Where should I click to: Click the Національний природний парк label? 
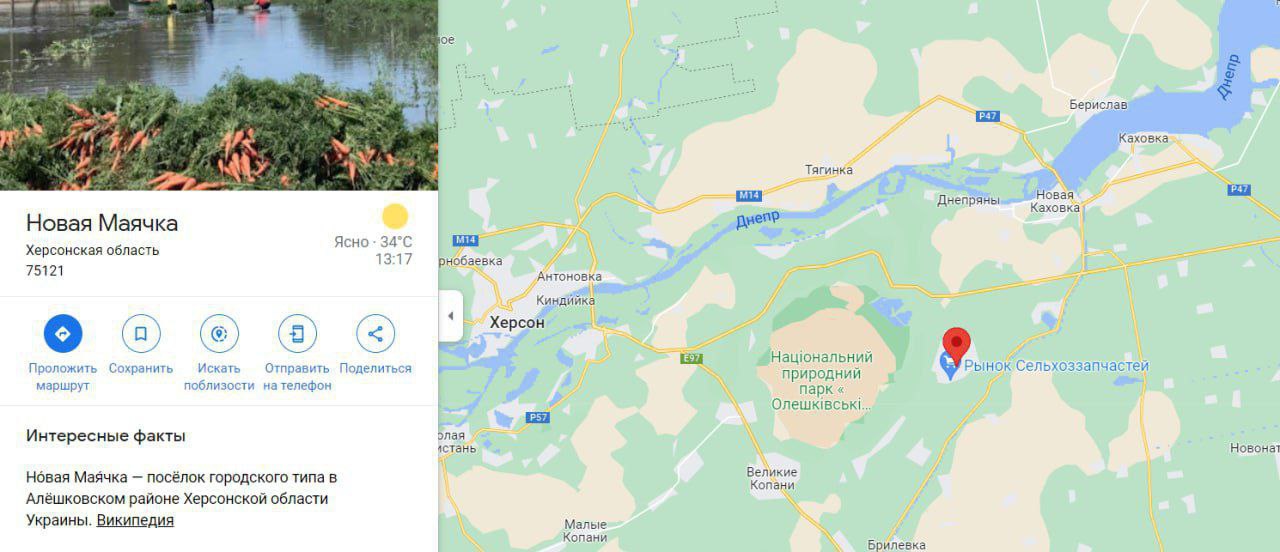[x=822, y=380]
